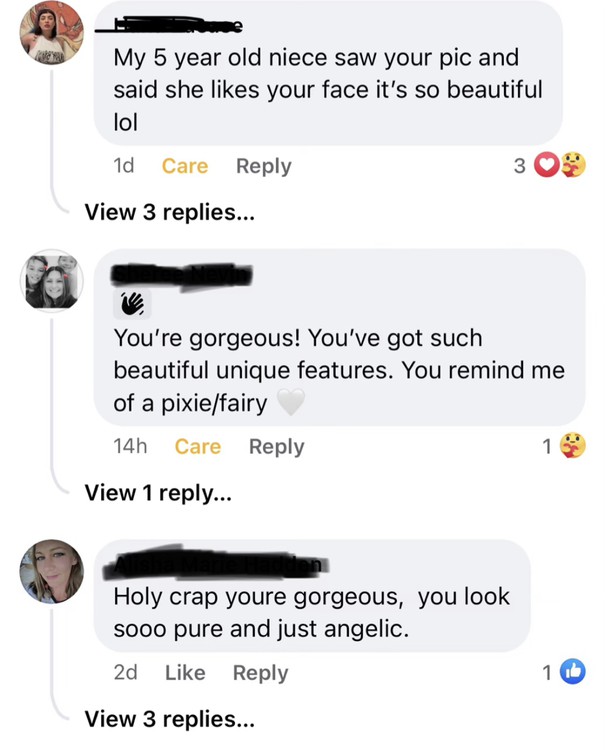This screenshot has width=605, height=750.
Task: Toggle Care reaction on the pixie/fairy comment
Action: tap(198, 447)
